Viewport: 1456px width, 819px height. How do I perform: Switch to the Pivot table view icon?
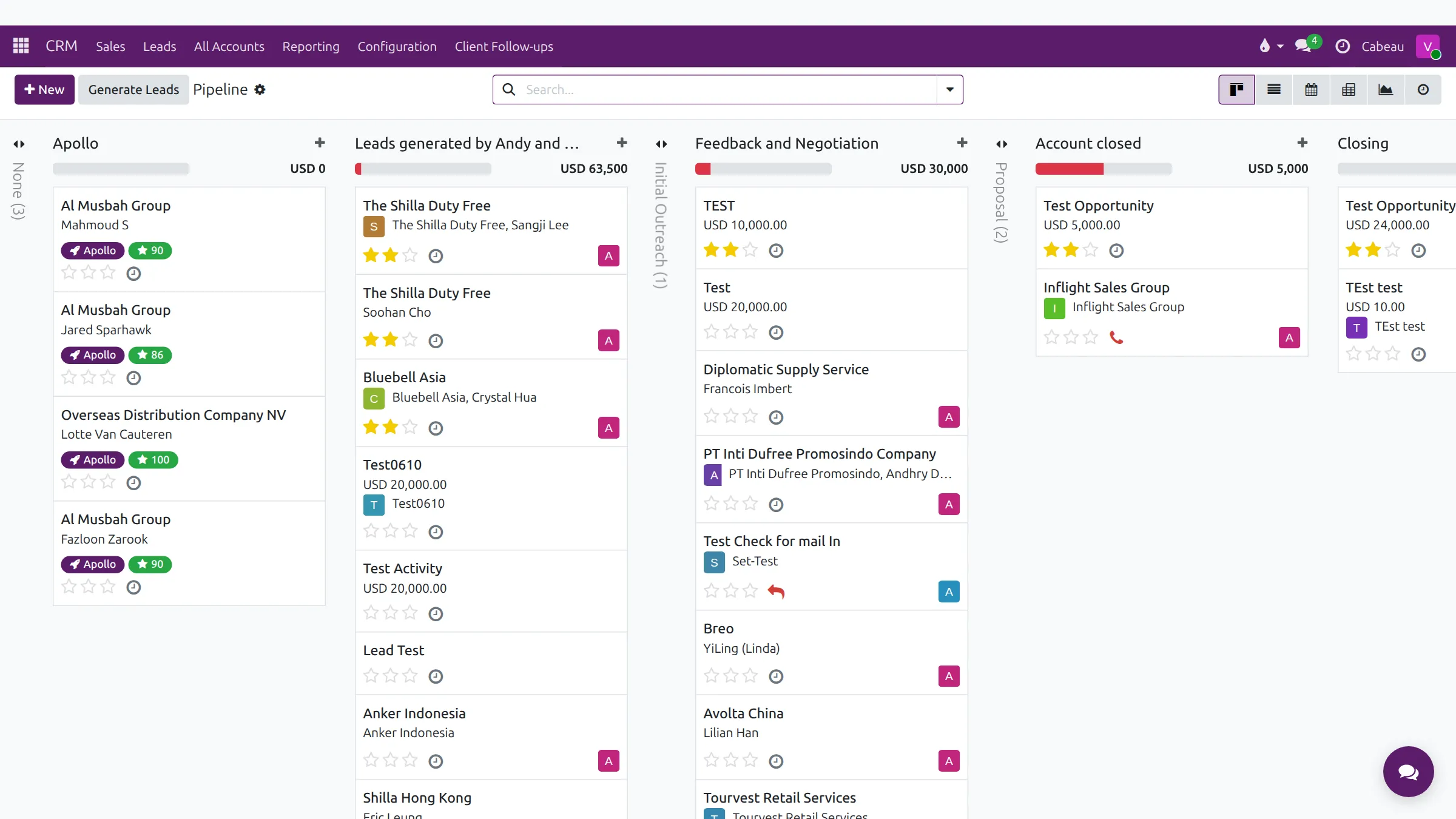[1349, 90]
